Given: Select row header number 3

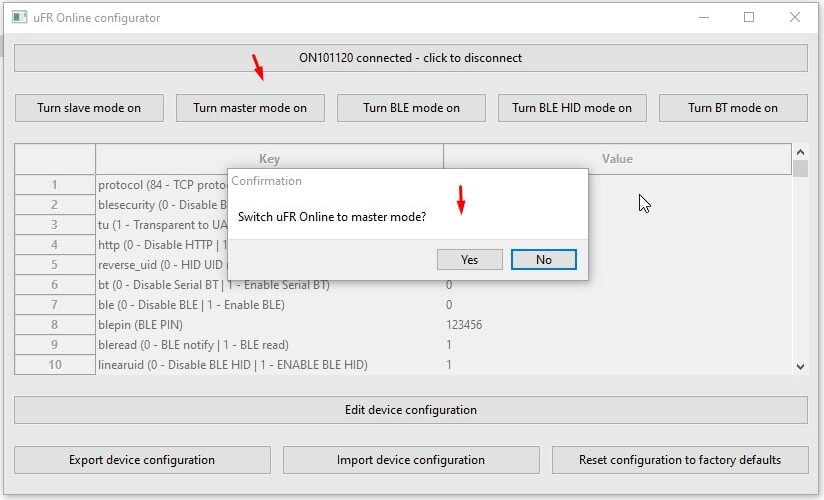Looking at the screenshot, I should [x=55, y=225].
